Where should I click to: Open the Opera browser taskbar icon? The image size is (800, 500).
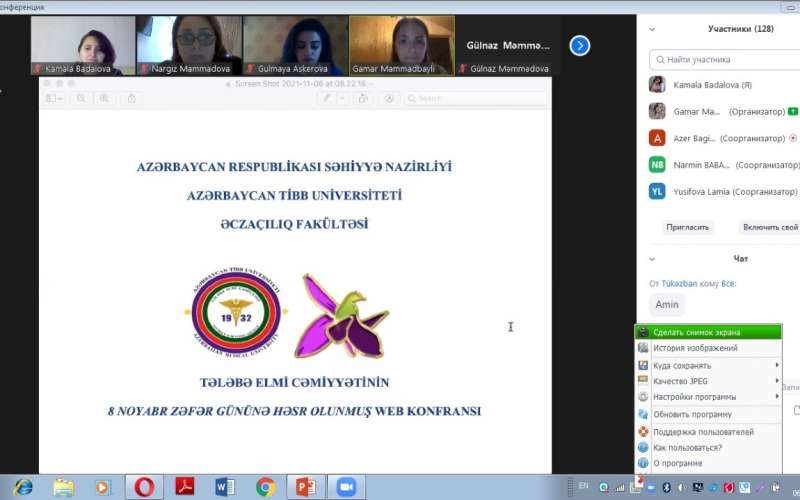tap(144, 487)
